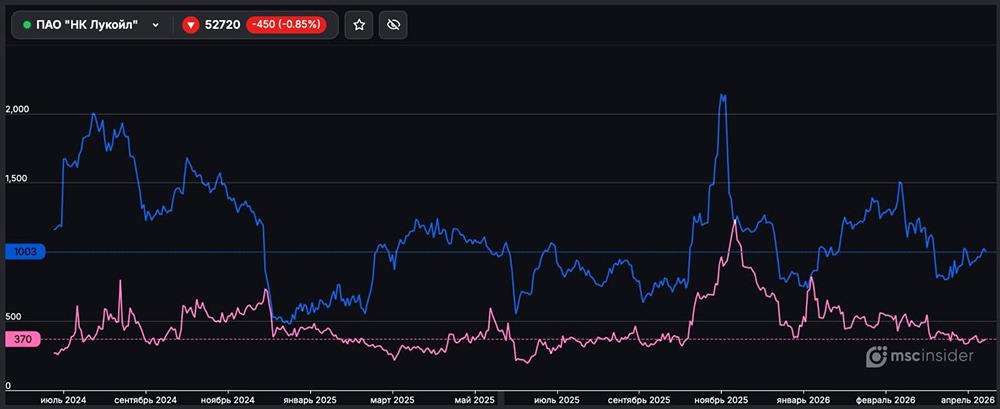Click the blue line's highest peak

[x=722, y=96]
